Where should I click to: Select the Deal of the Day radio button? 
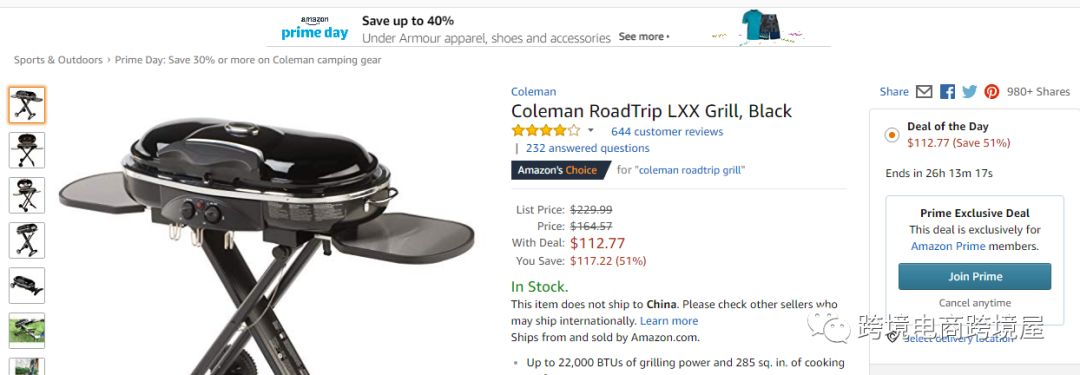[x=892, y=135]
